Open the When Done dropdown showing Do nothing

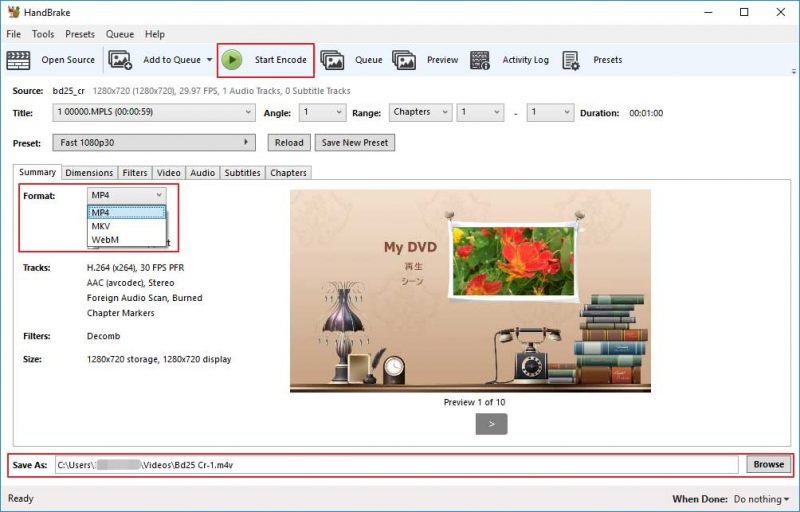[761, 499]
